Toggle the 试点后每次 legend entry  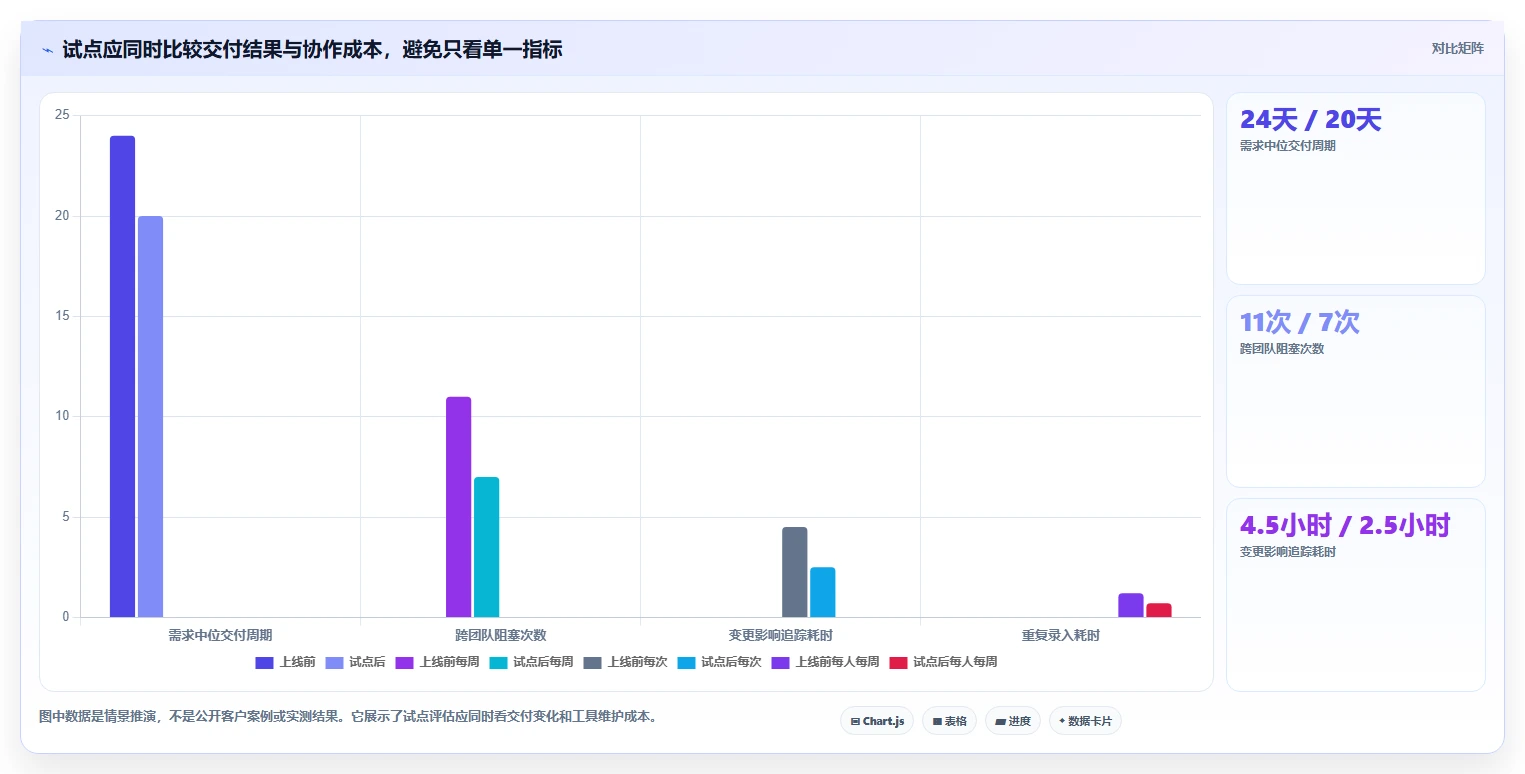tap(720, 662)
